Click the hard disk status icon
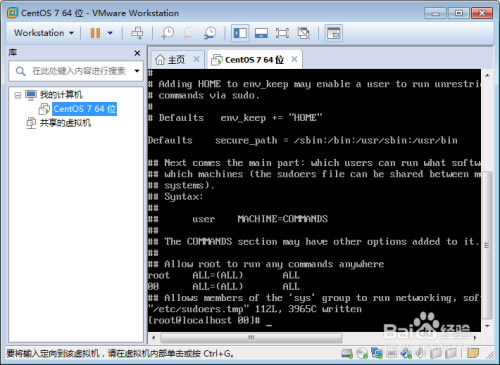500x365 pixels. (x=347, y=353)
